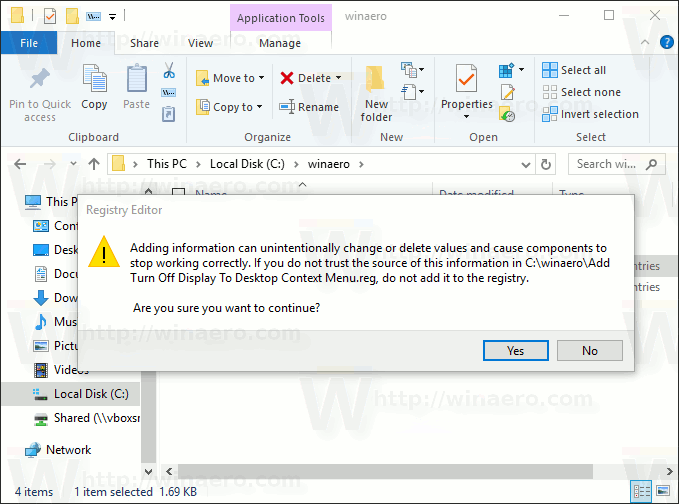Click the History icon in Open group
Screen dimensions: 679x504
point(507,114)
